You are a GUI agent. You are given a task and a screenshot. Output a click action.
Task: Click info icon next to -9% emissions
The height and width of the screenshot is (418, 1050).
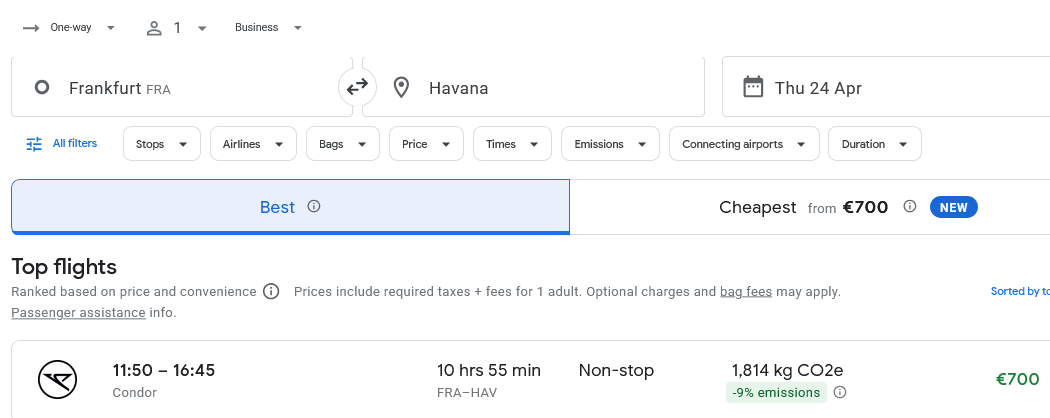(840, 393)
